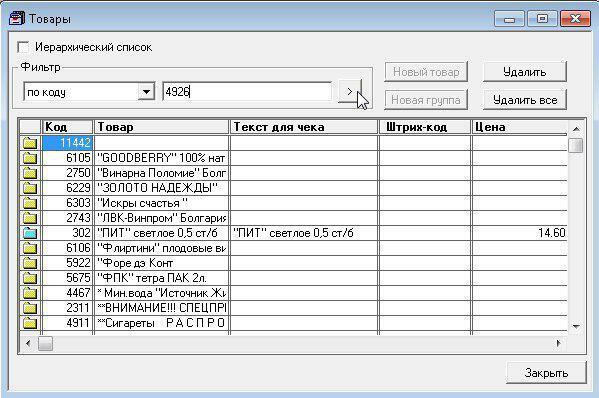Minimize the Товары window
The image size is (599, 398).
pyautogui.click(x=509, y=18)
